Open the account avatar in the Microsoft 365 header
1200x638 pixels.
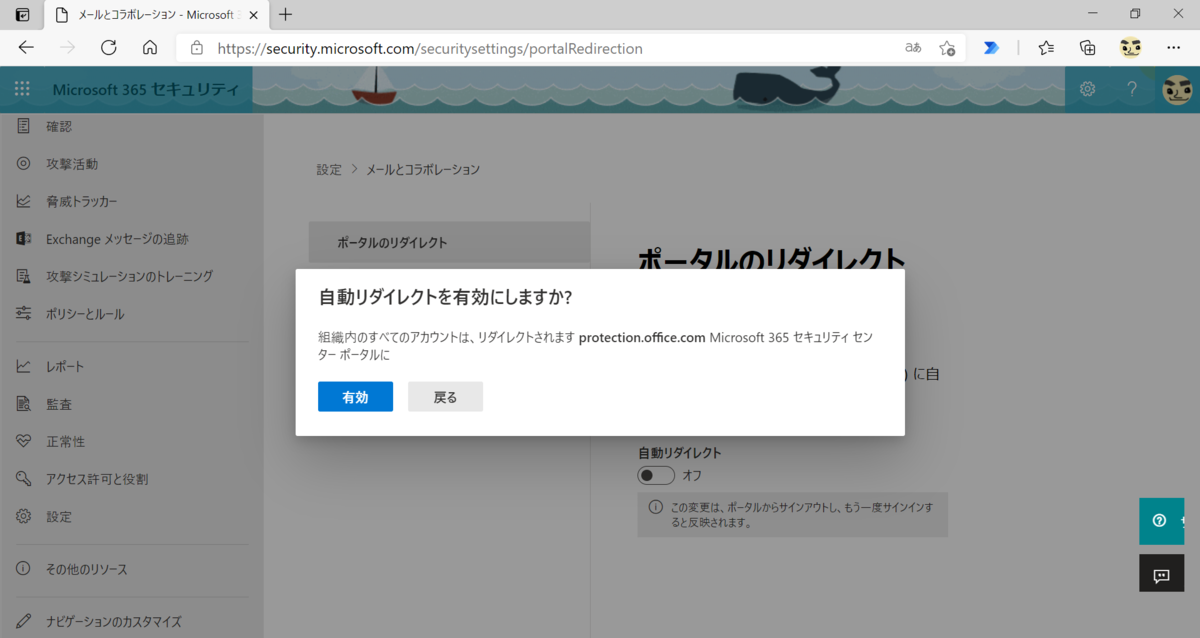1176,89
